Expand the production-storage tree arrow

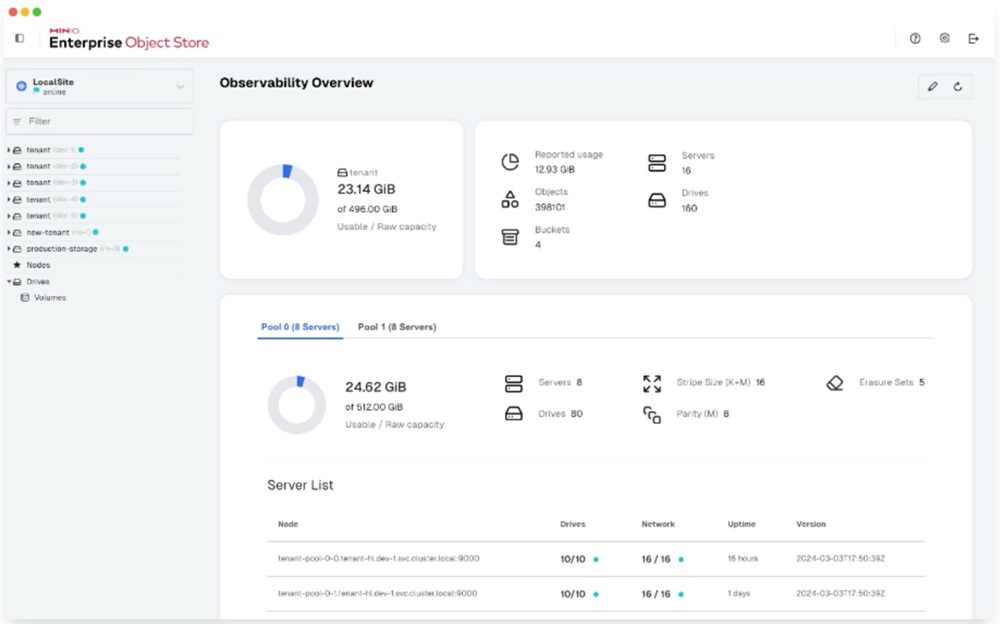click(x=9, y=249)
